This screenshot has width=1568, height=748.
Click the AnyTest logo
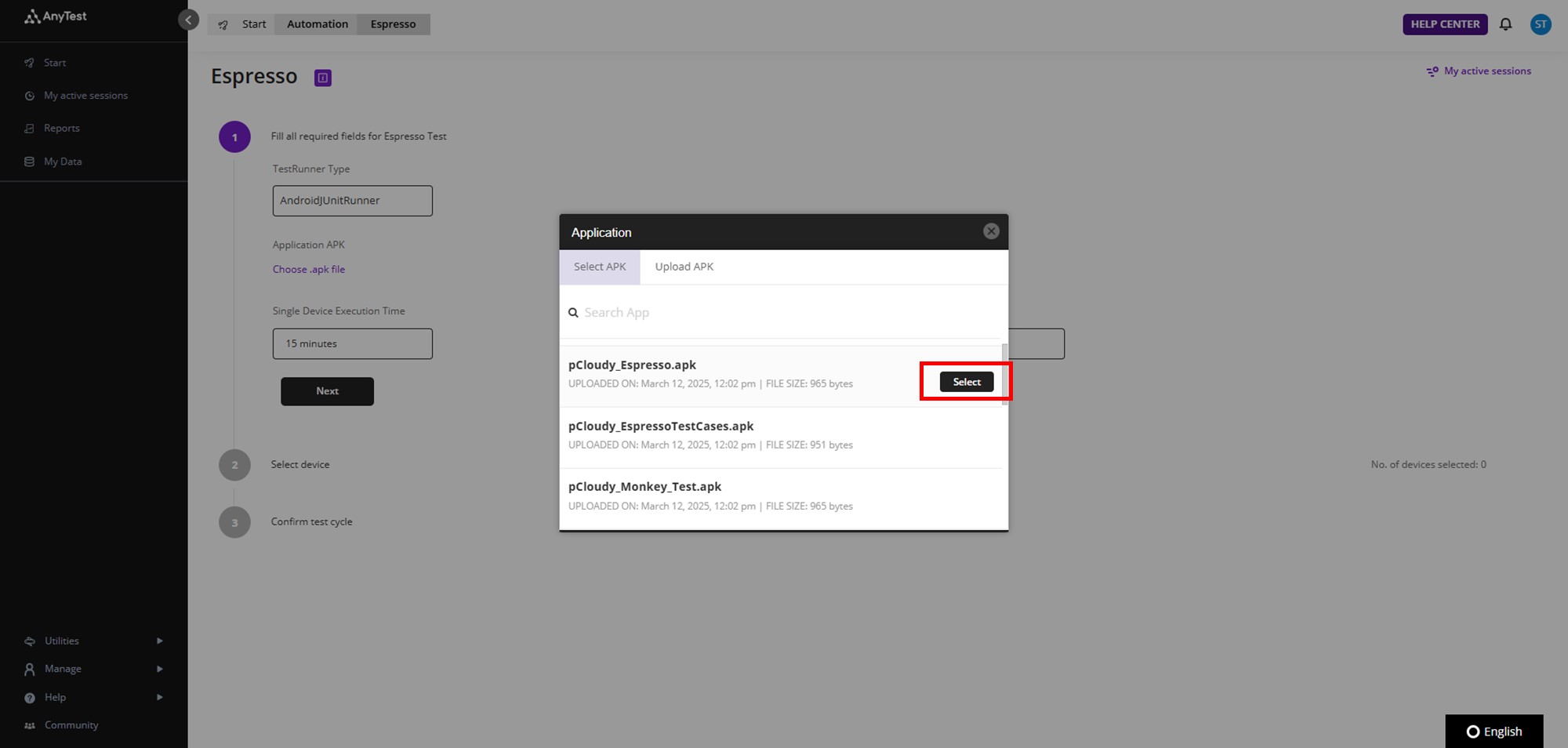click(x=55, y=16)
